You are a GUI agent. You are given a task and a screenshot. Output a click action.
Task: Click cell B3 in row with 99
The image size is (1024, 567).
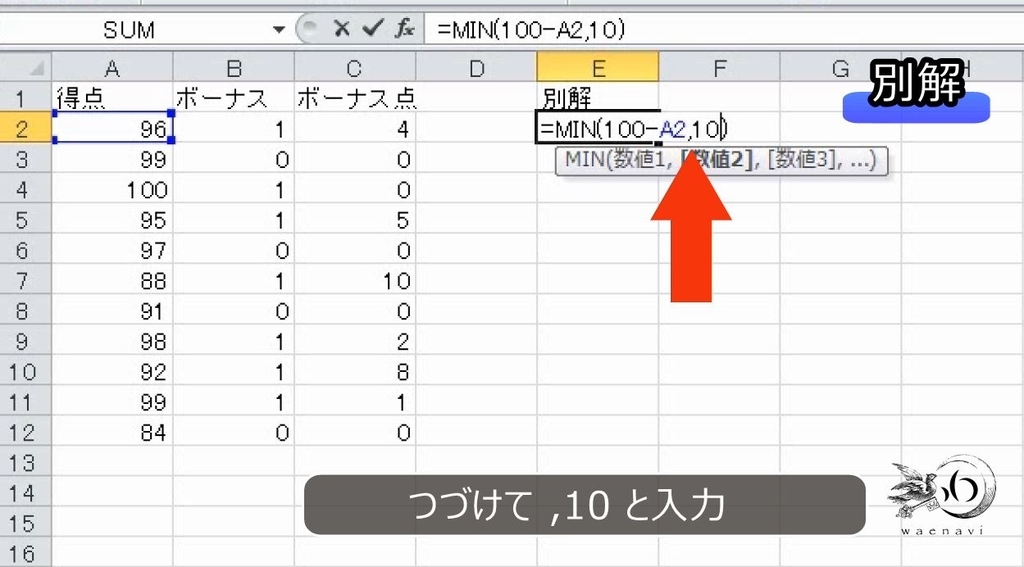point(234,159)
